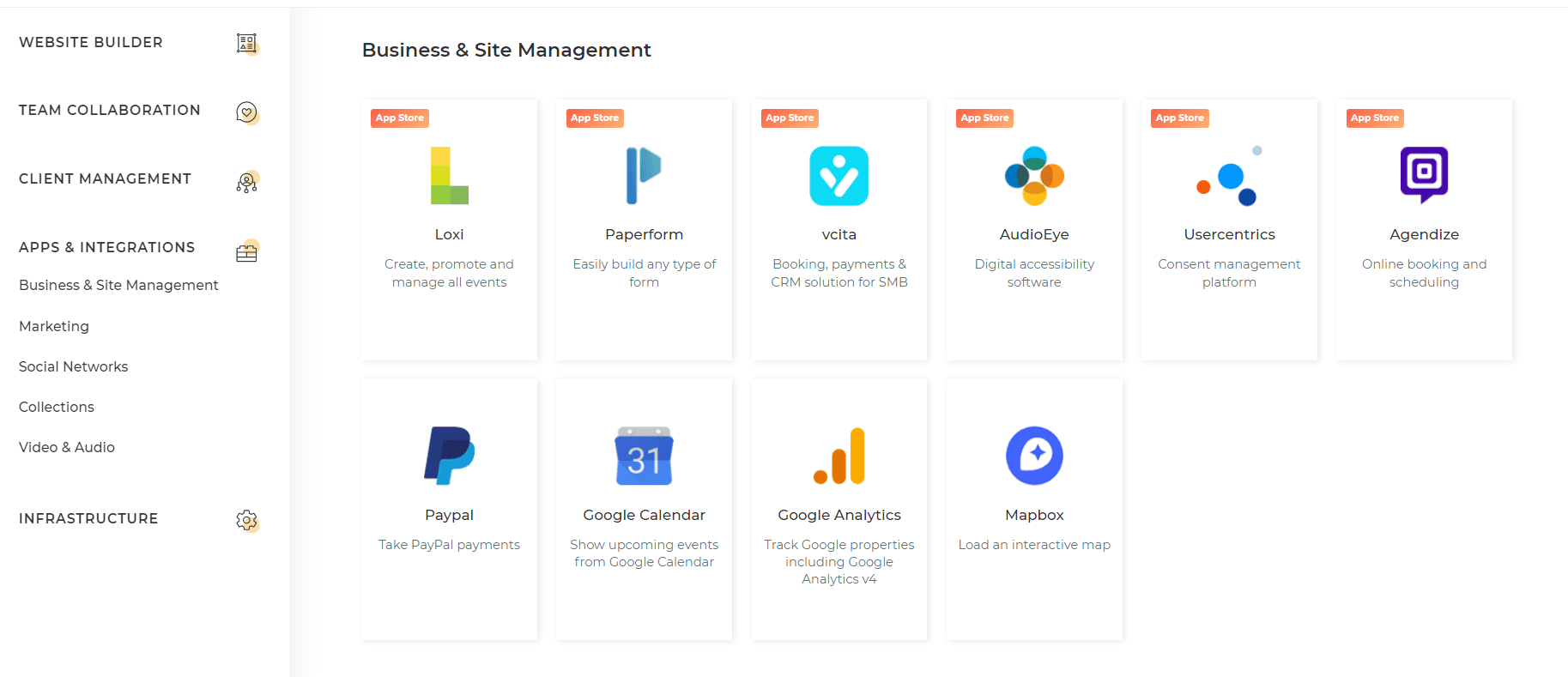
Task: Open the Agendize app logo
Action: point(1424,175)
